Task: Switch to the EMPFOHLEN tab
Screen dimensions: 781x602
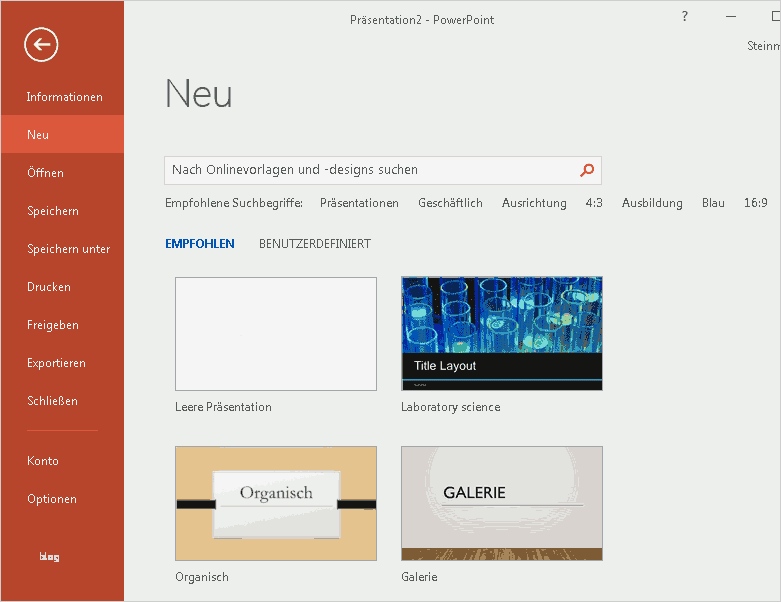Action: pos(200,243)
